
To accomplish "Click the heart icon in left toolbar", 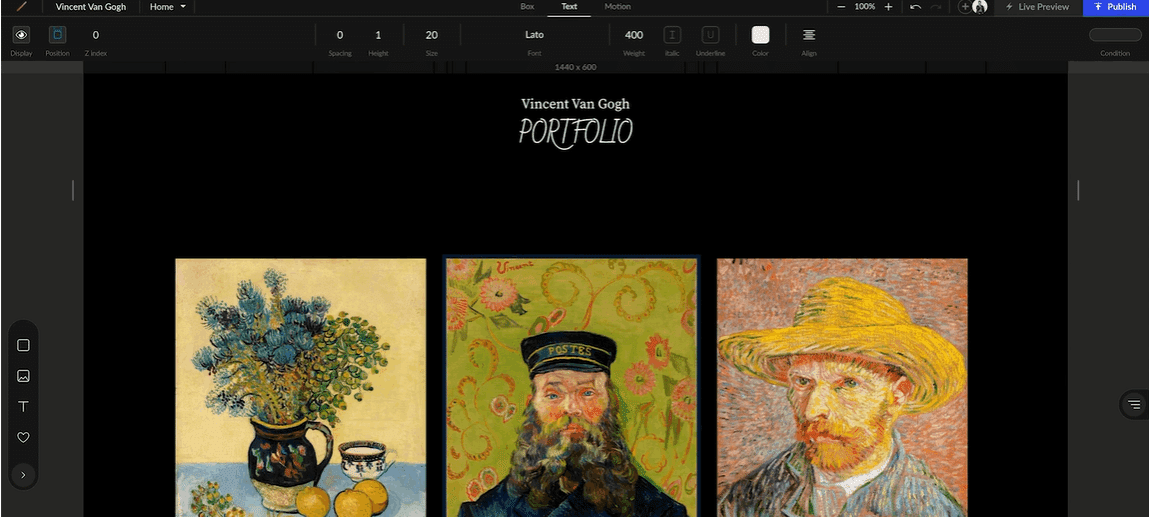I will (x=23, y=437).
